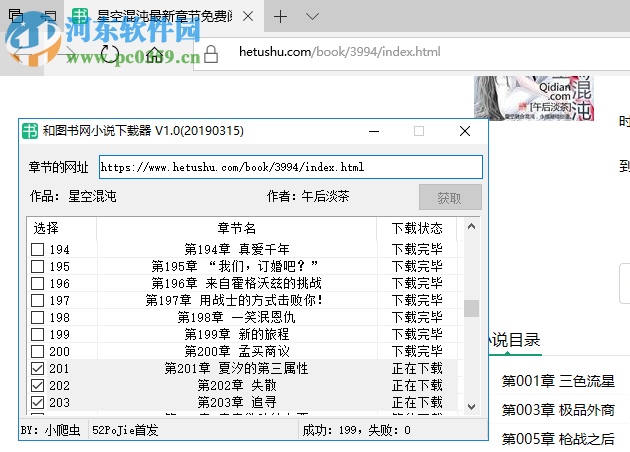Open webpage link 第001章 三色流星
Screen dimensions: 630x452
point(558,381)
